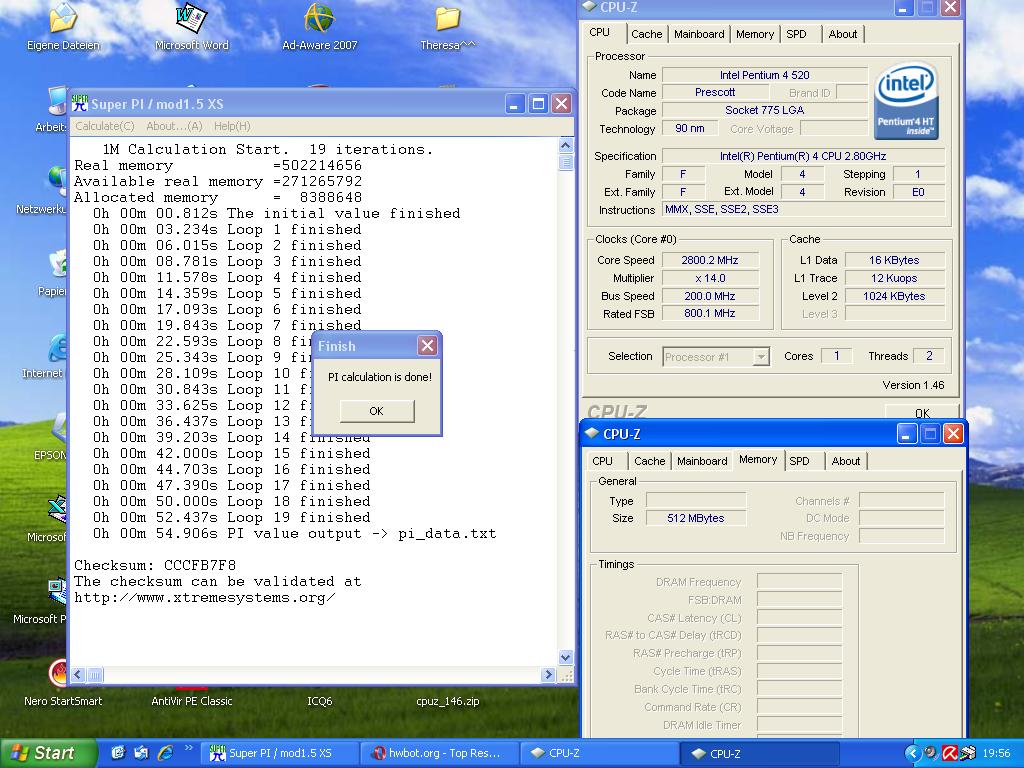Click Super PI vertical scroll down arrow
The image size is (1024, 768).
pyautogui.click(x=566, y=658)
